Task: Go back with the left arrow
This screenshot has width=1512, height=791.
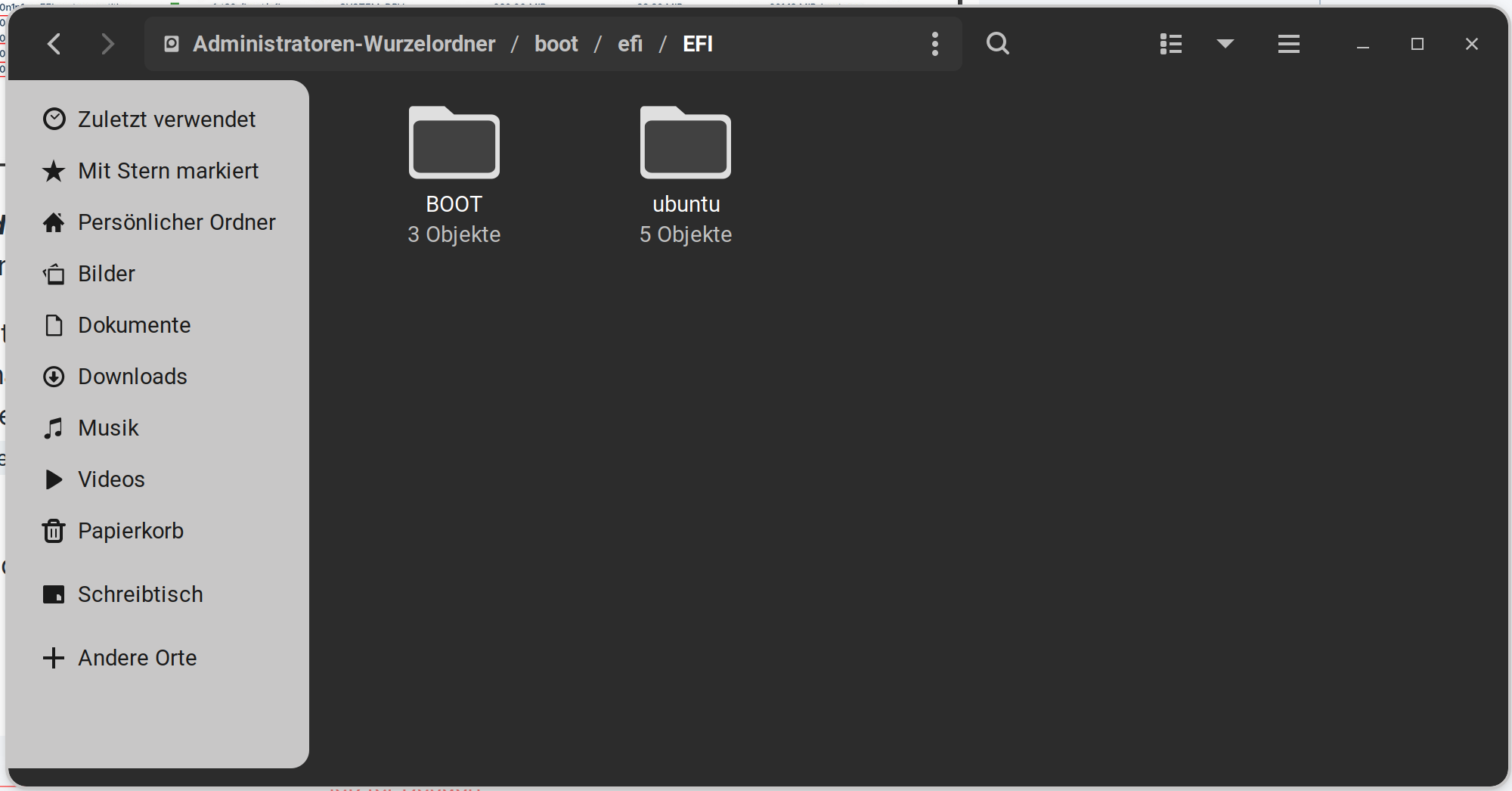Action: pos(54,44)
